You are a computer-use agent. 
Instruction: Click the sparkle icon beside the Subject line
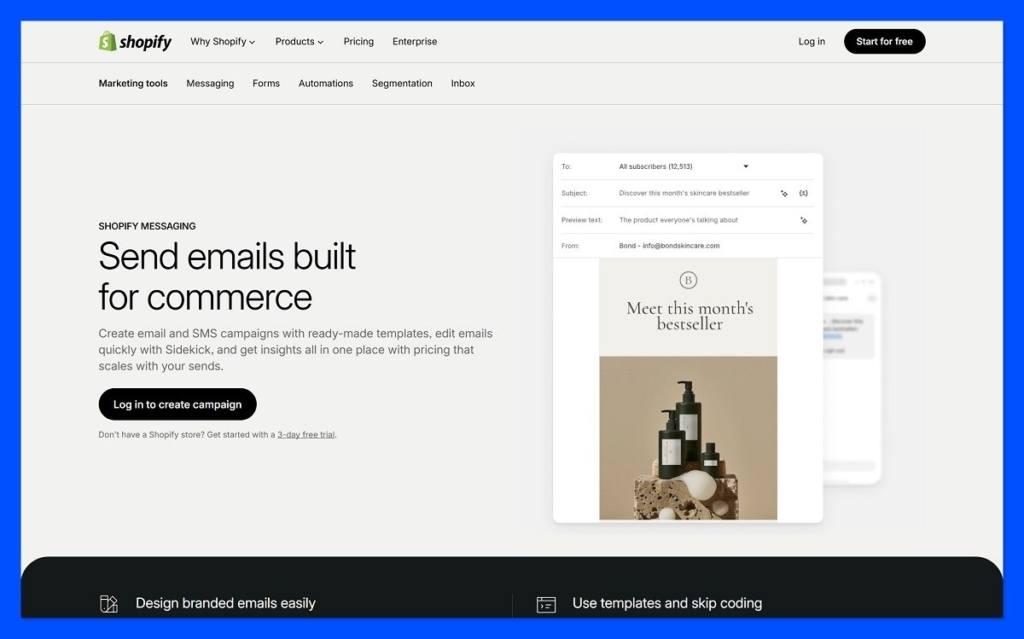click(784, 193)
